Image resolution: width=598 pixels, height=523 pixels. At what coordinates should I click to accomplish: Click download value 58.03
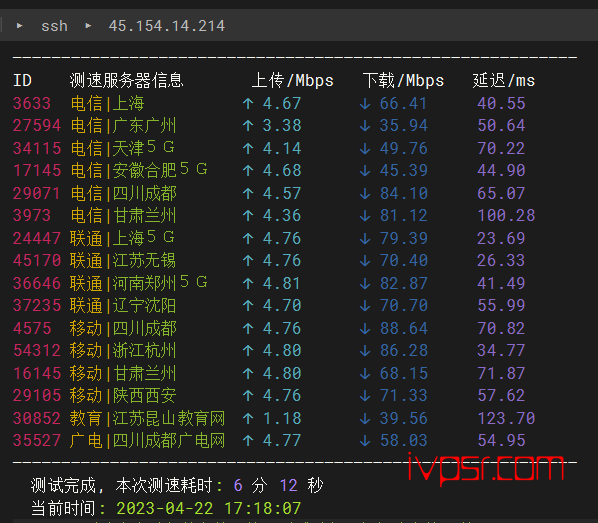pos(403,441)
